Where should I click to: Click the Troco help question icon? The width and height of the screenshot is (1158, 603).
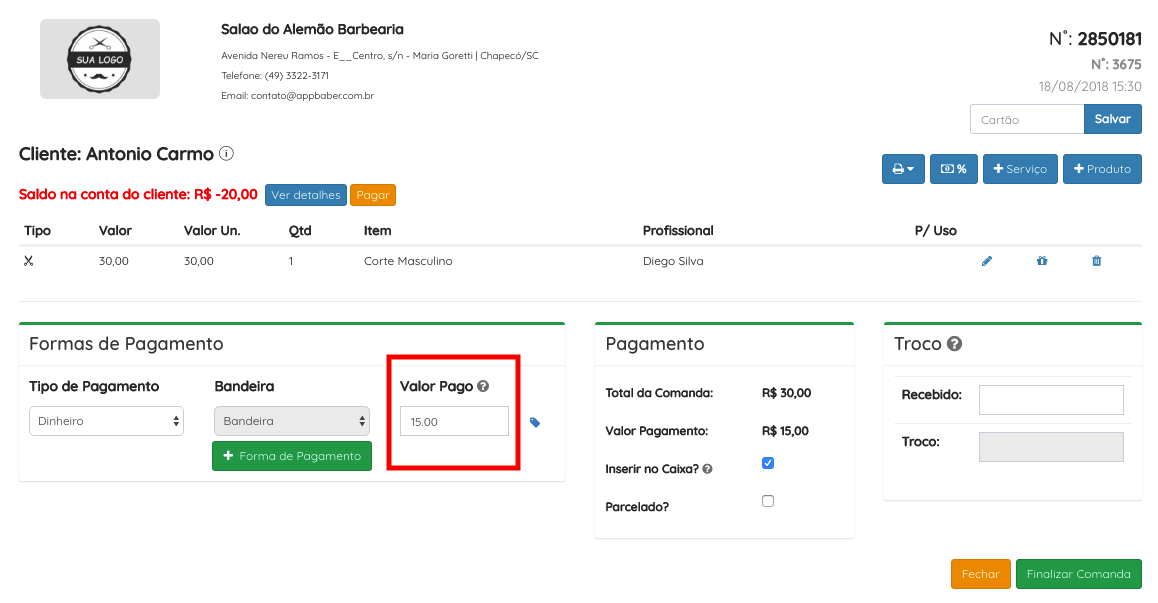(954, 344)
